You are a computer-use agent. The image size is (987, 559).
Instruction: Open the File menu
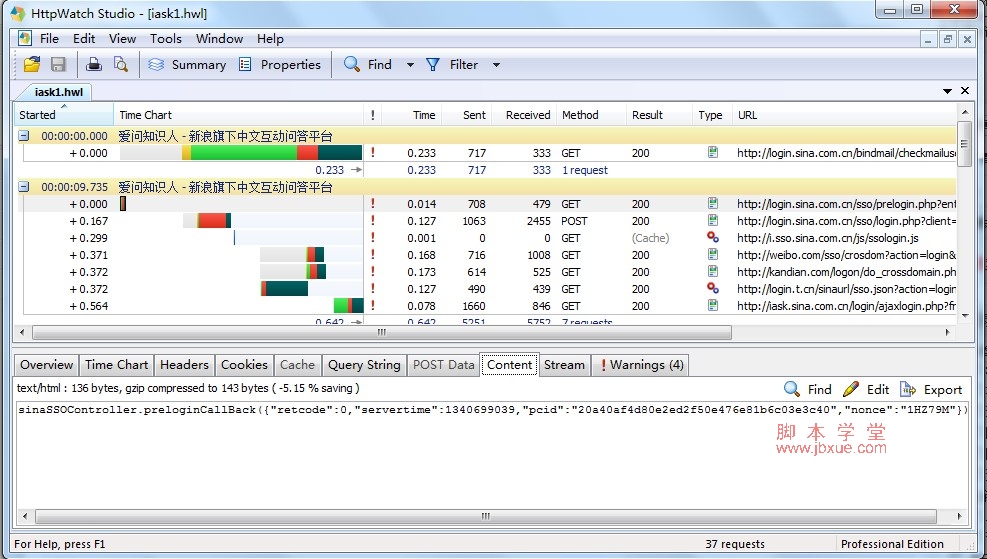click(x=49, y=38)
